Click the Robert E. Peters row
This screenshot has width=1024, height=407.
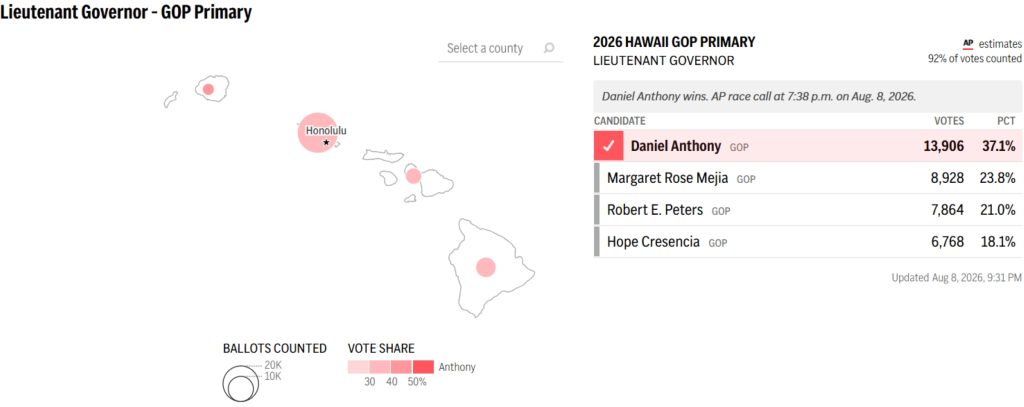pos(808,210)
